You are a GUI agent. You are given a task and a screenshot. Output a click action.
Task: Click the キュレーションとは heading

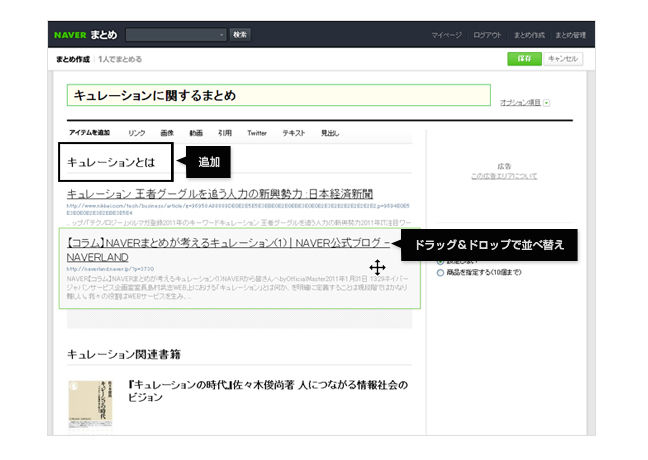click(x=111, y=162)
